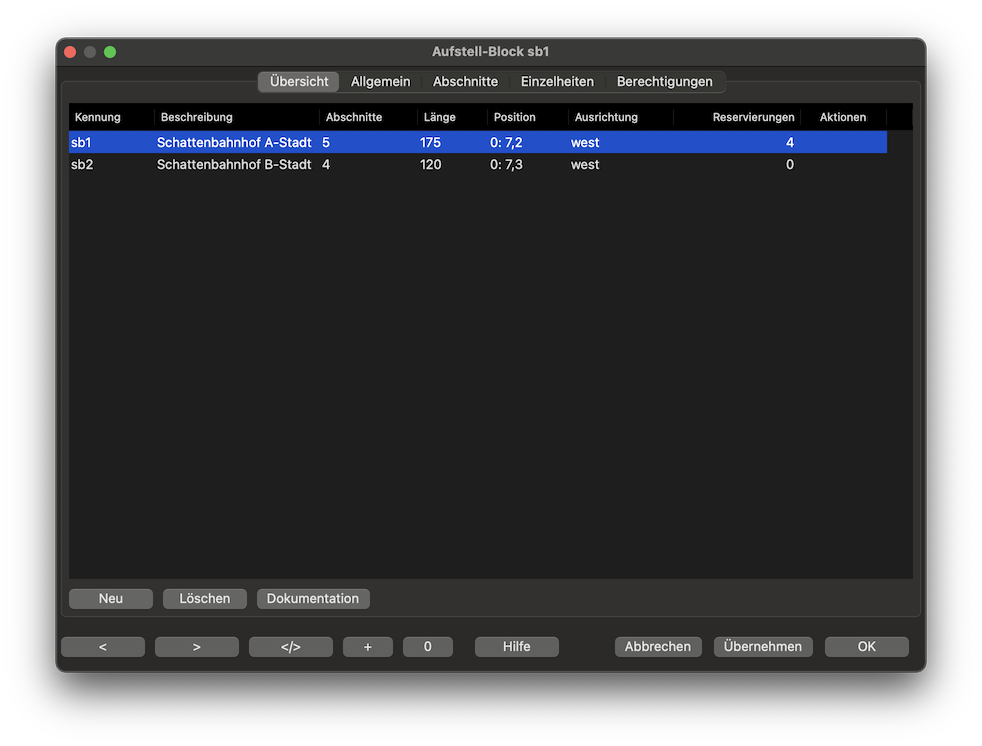This screenshot has height=746, width=982.
Task: Click the </> XML button
Action: click(x=291, y=647)
